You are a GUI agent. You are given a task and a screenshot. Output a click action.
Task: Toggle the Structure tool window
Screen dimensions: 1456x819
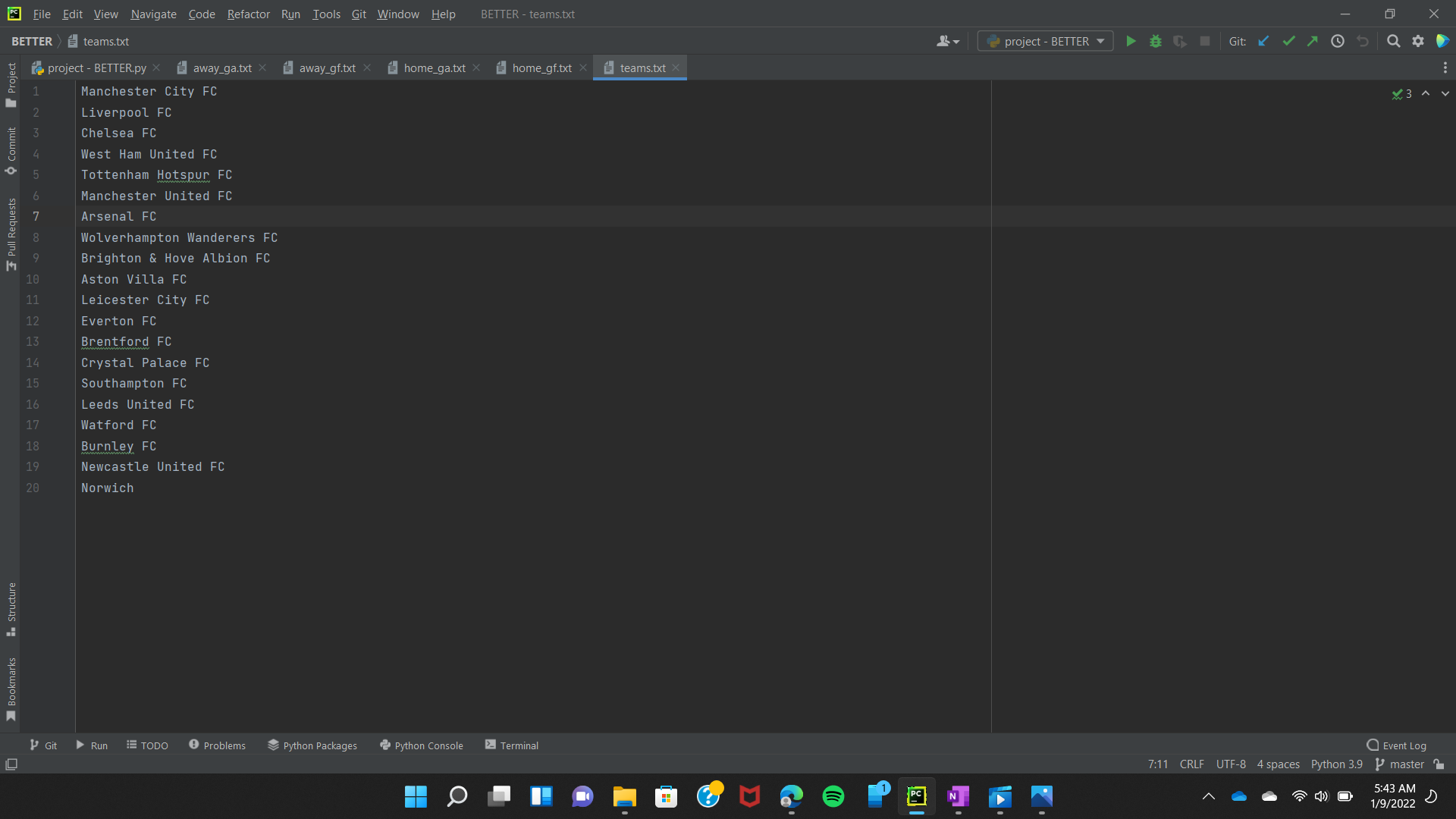[x=11, y=609]
